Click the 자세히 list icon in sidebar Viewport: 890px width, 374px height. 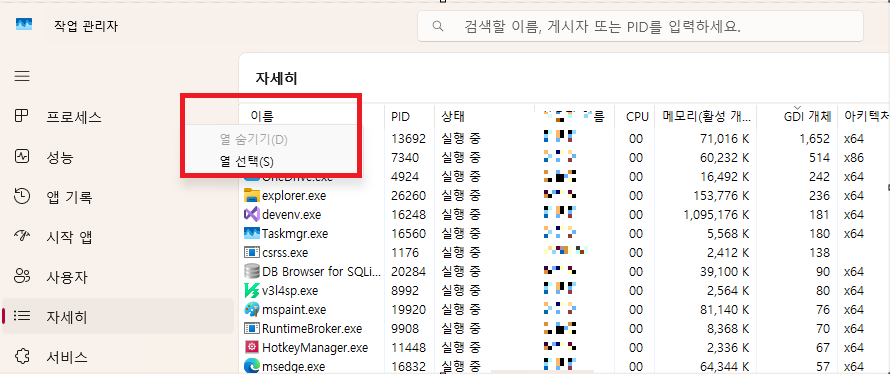(21, 317)
